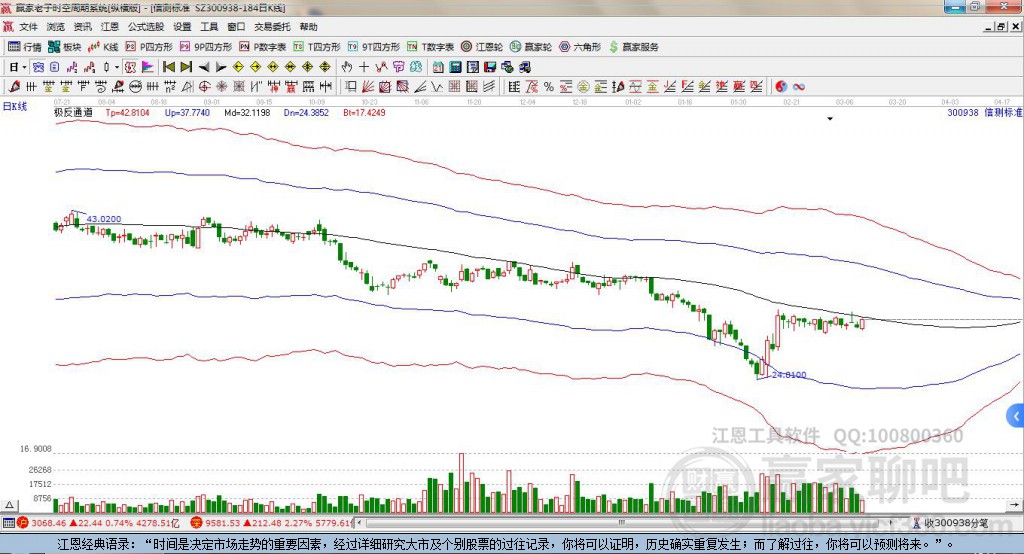Open the 文件 menu

(x=28, y=27)
